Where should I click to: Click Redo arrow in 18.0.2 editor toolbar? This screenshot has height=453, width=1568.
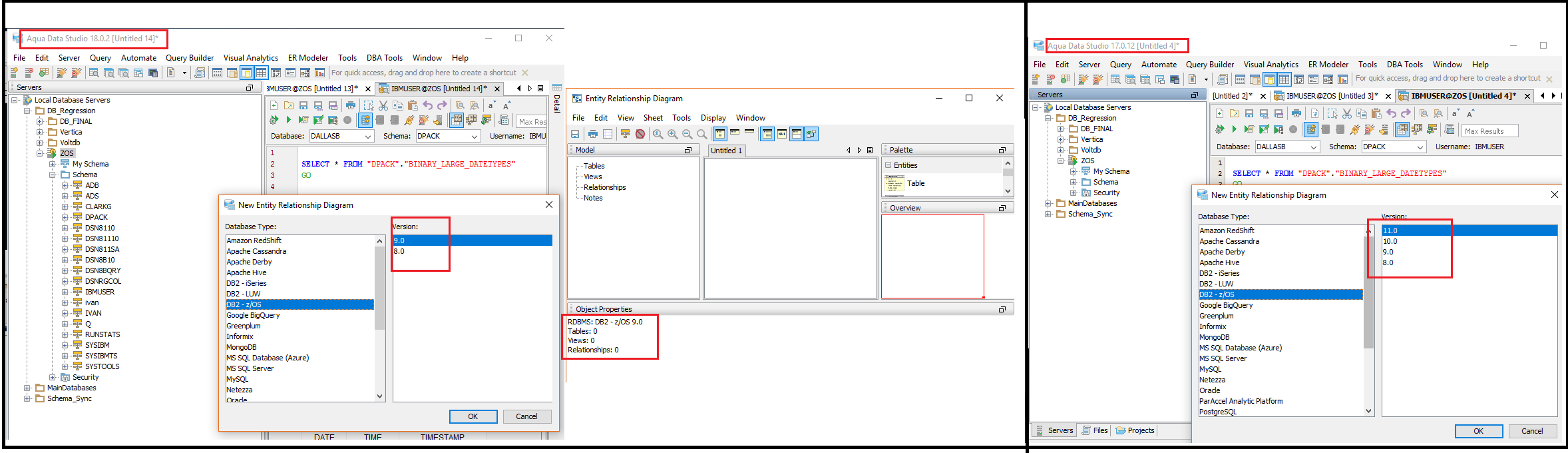click(442, 105)
